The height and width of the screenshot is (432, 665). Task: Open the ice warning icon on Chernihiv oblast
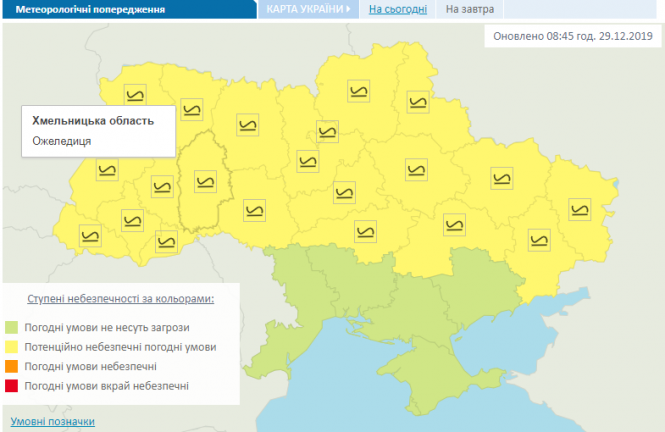pos(358,91)
